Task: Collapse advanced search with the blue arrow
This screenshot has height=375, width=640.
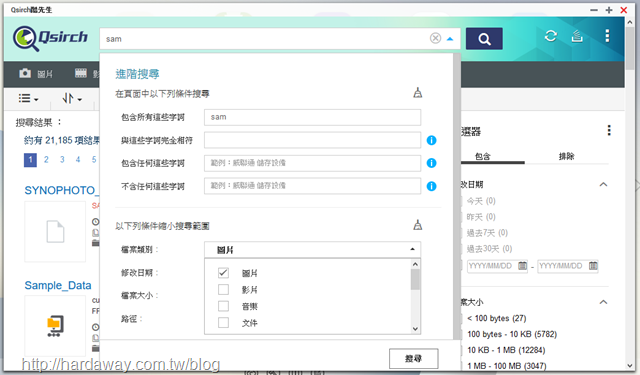Action: 450,39
